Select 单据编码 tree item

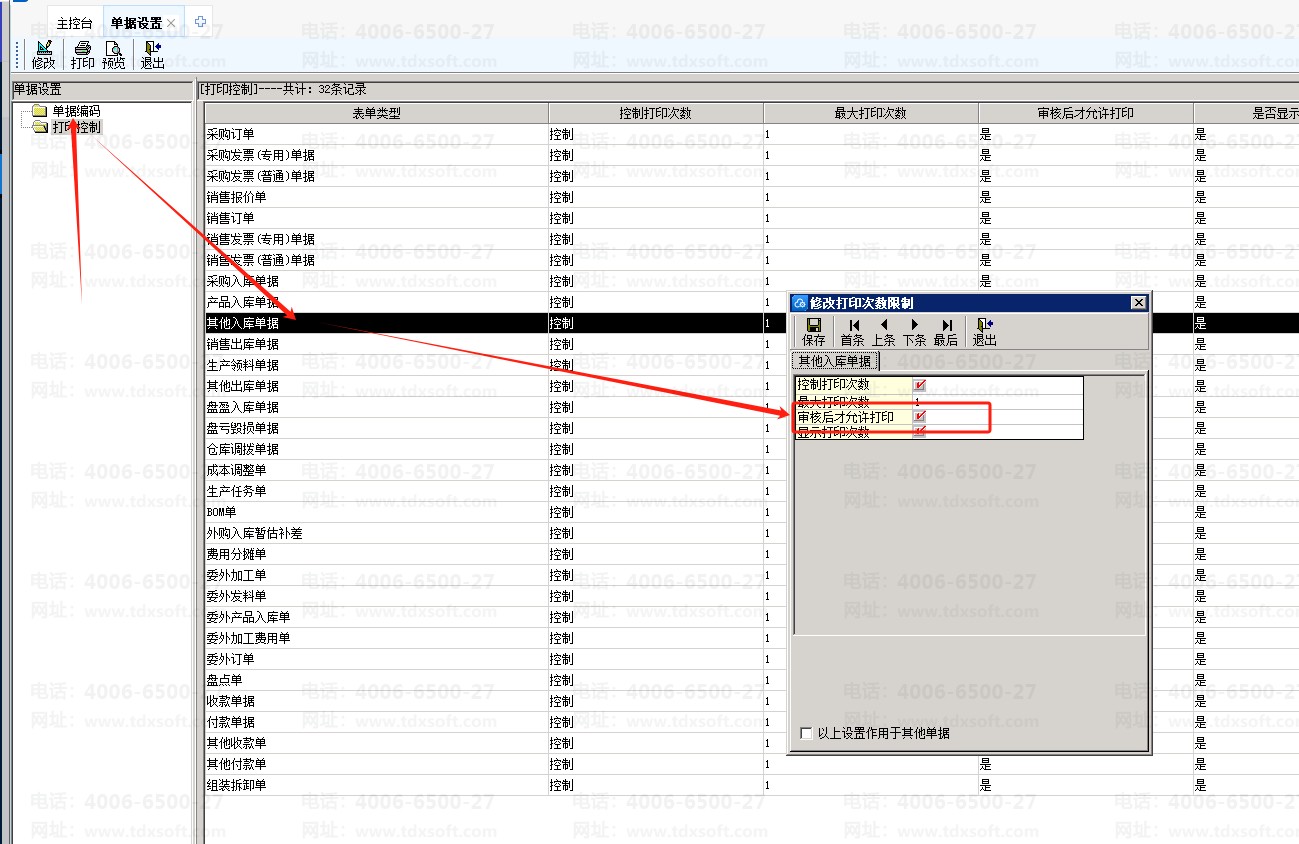76,111
